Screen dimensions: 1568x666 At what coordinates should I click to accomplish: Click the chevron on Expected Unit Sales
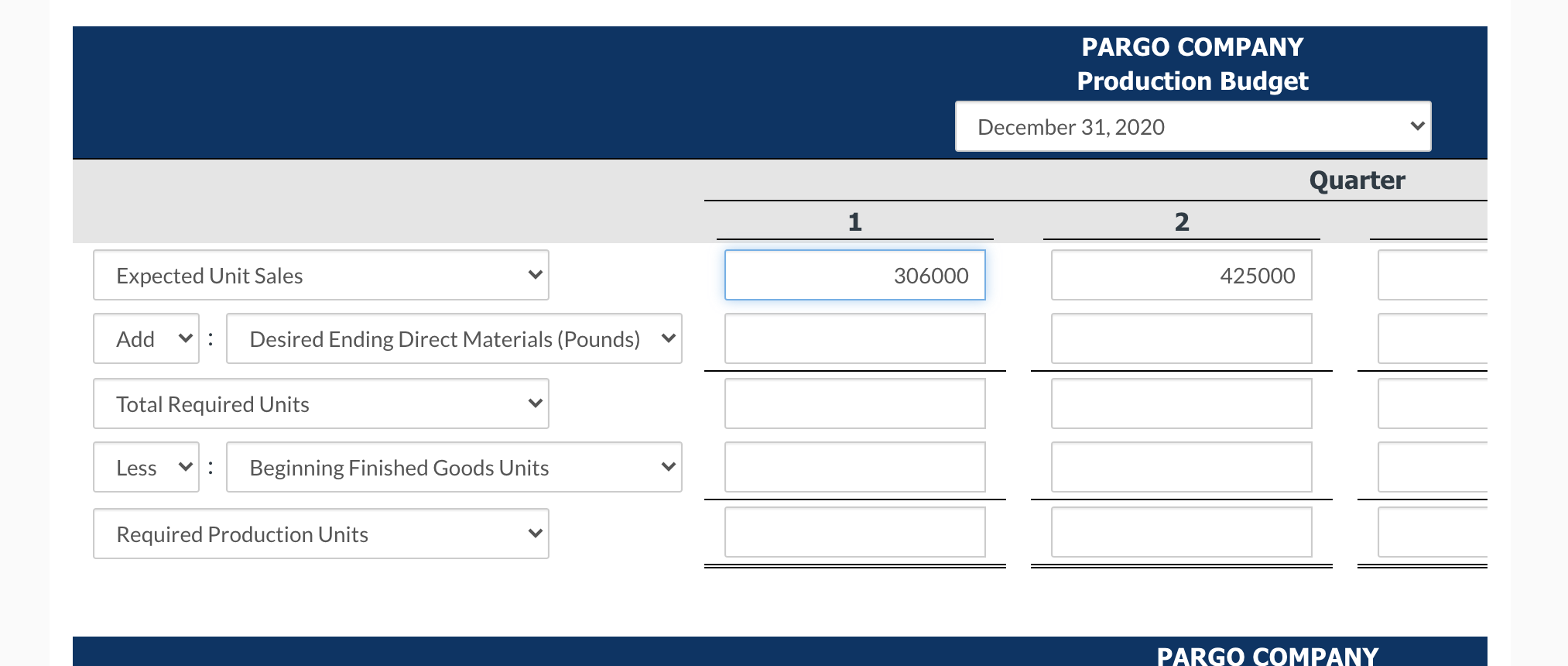(535, 274)
